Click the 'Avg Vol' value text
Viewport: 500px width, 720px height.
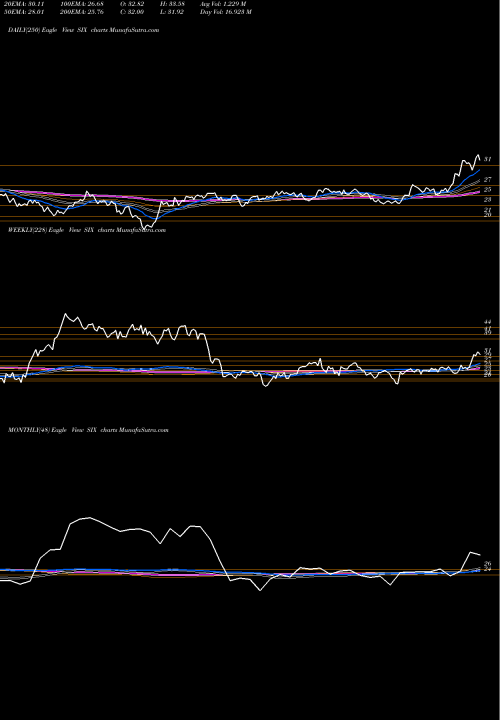223,4
